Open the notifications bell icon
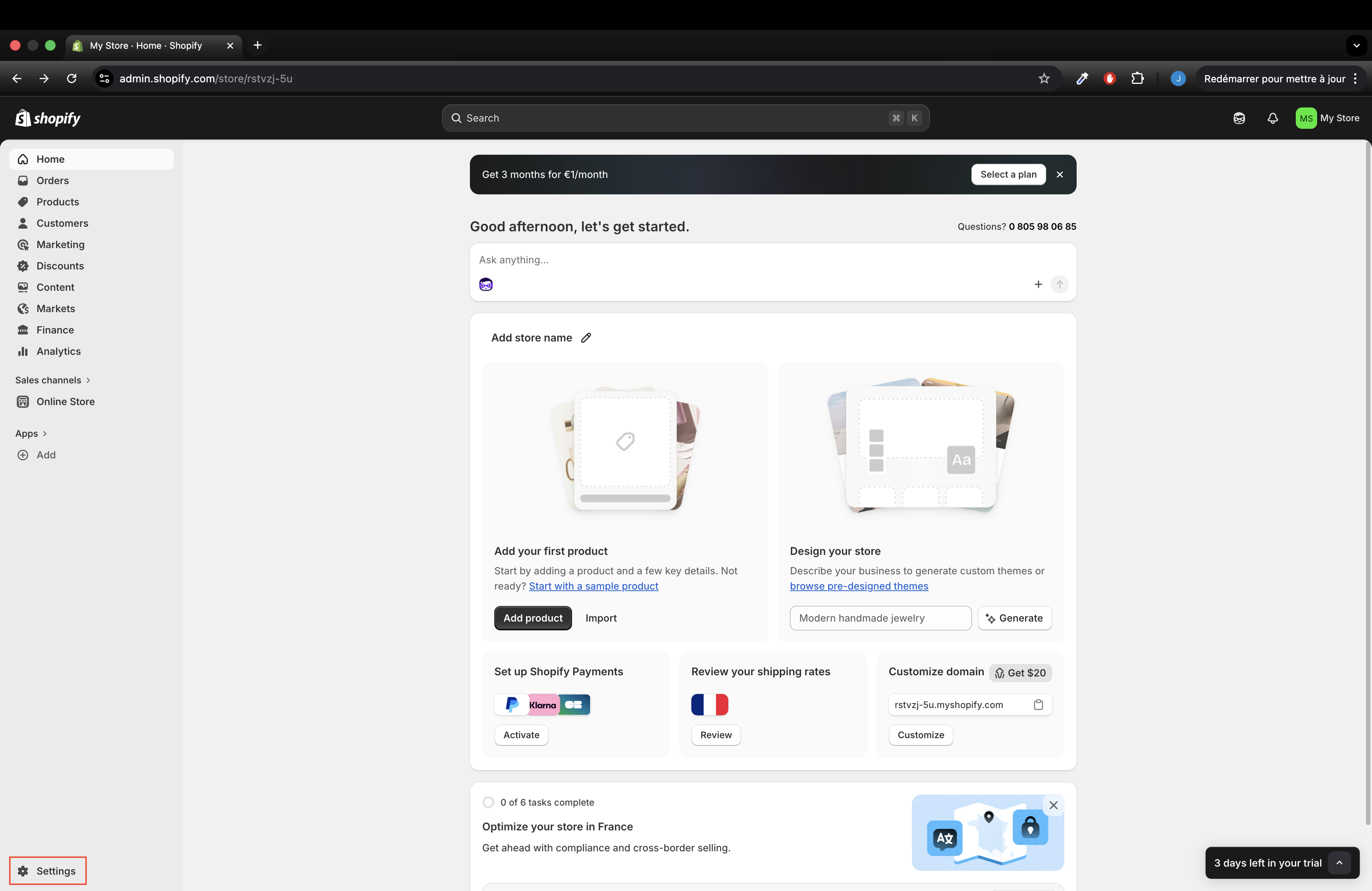The image size is (1372, 891). click(1272, 118)
